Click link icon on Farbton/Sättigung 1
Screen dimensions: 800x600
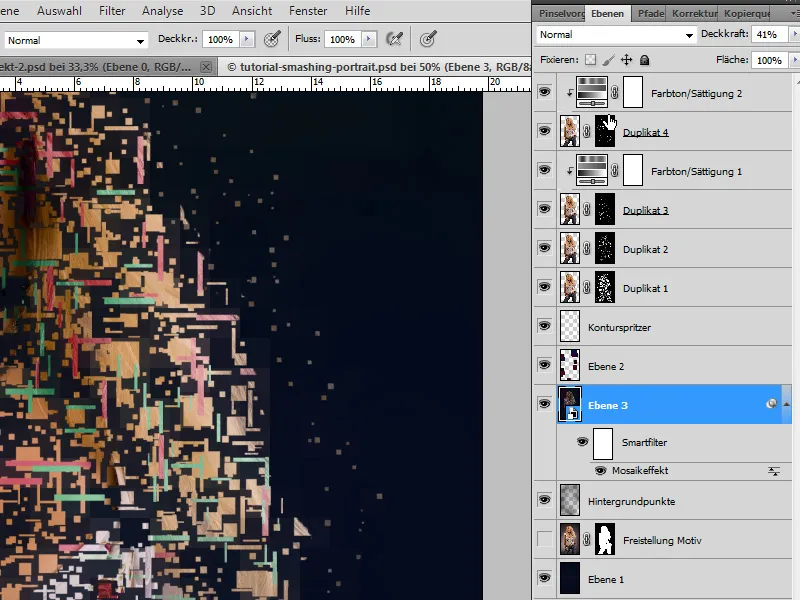point(615,170)
